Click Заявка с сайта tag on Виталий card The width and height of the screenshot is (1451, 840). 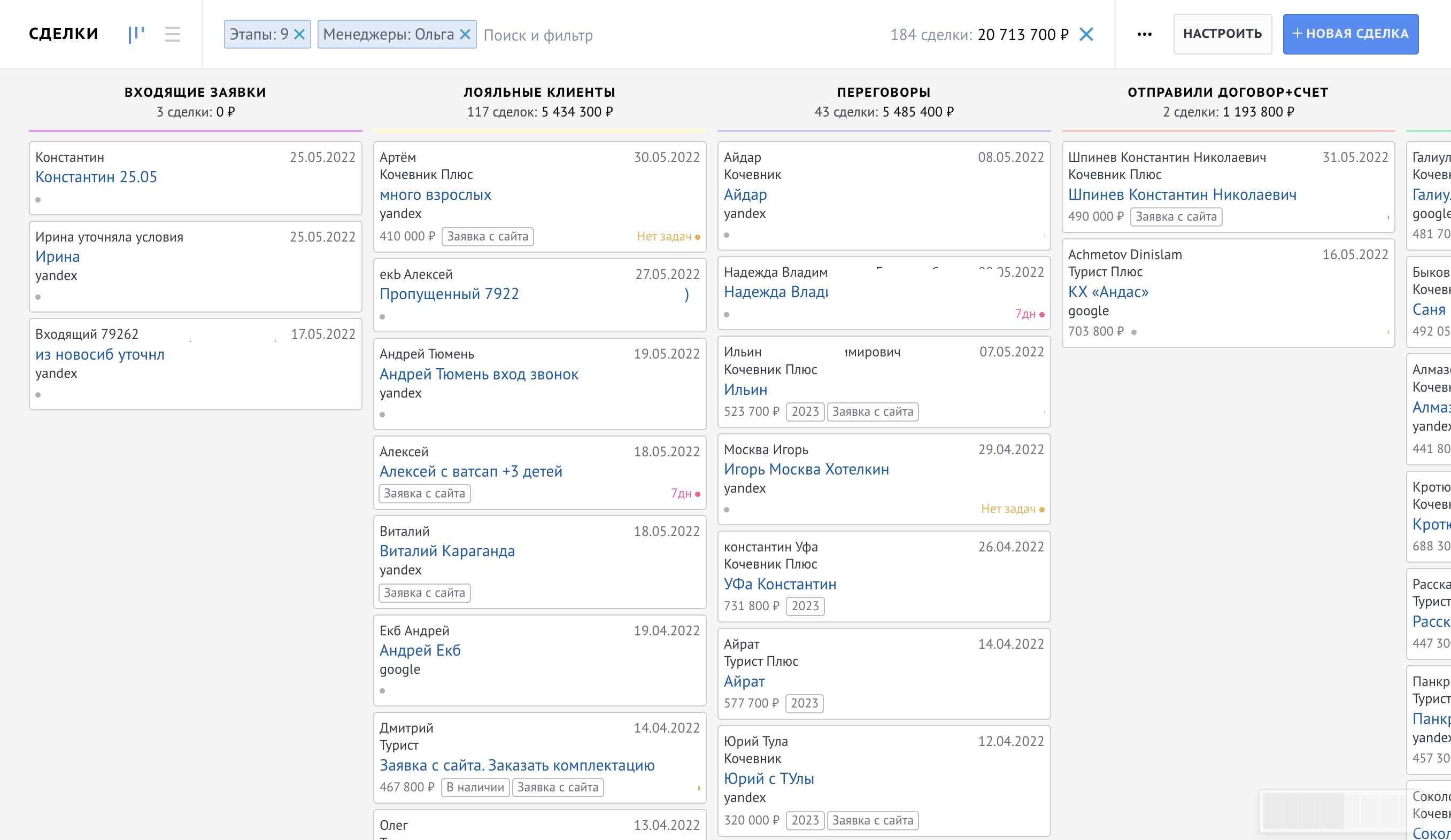tap(425, 593)
